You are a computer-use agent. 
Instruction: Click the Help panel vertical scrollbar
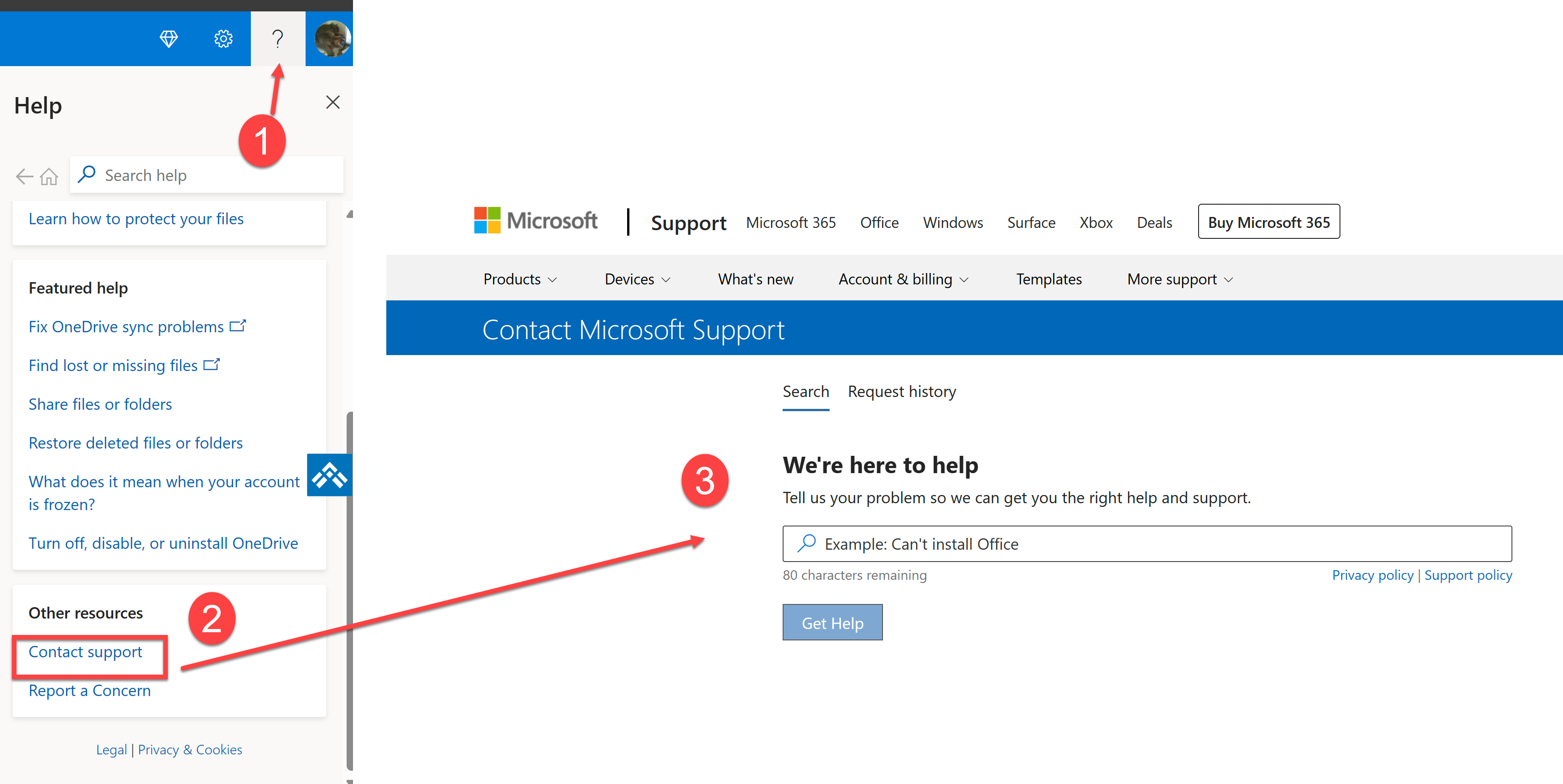(349, 591)
